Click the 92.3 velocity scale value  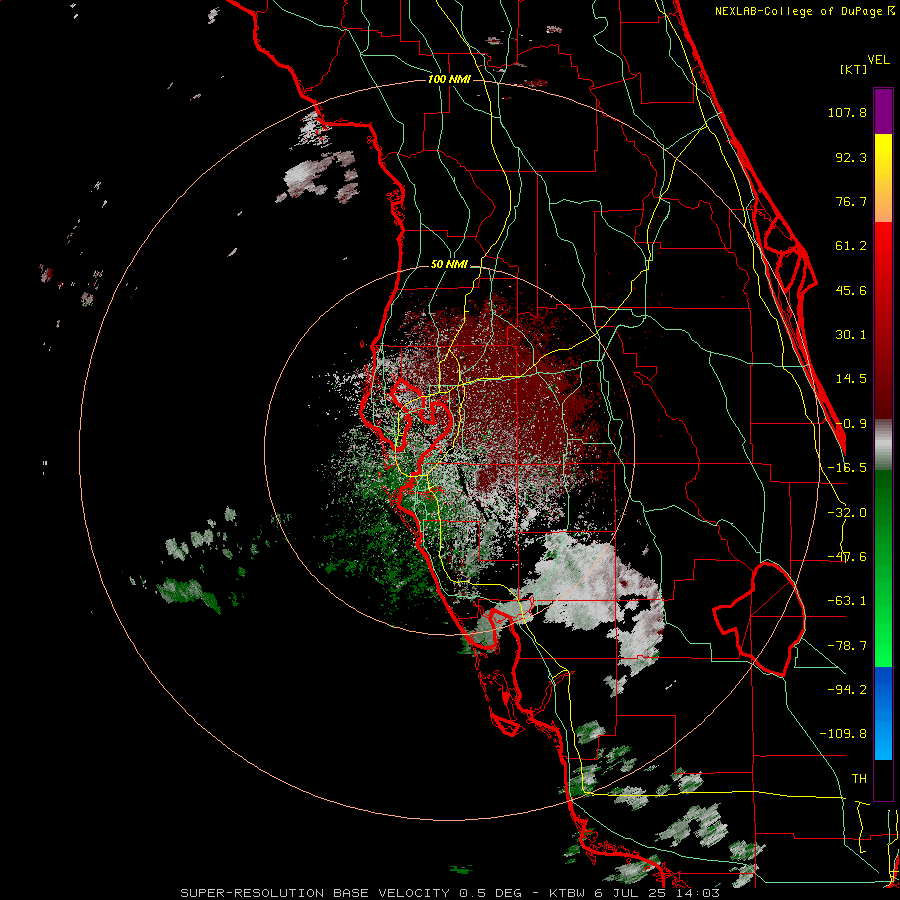click(851, 157)
